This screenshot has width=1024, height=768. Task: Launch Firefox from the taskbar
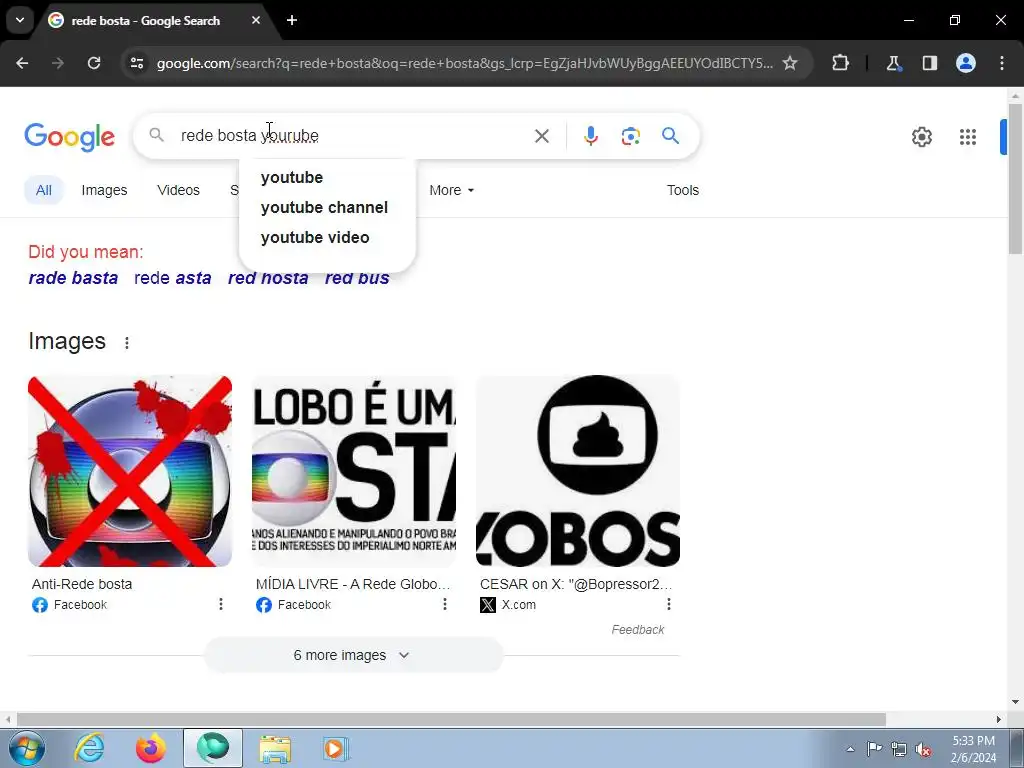coord(150,748)
